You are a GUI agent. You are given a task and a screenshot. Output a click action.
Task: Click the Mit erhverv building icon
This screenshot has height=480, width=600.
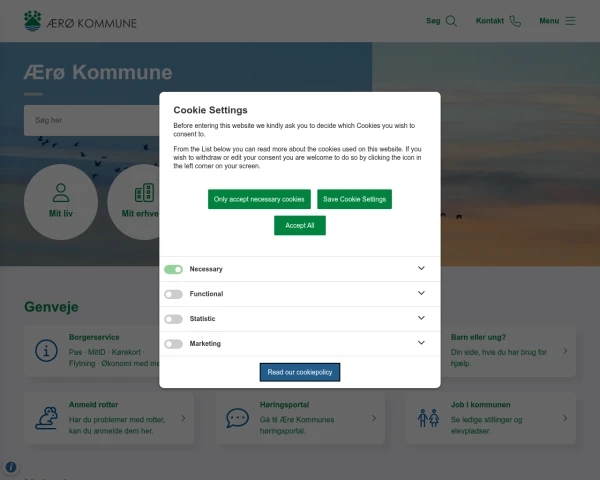(x=144, y=193)
